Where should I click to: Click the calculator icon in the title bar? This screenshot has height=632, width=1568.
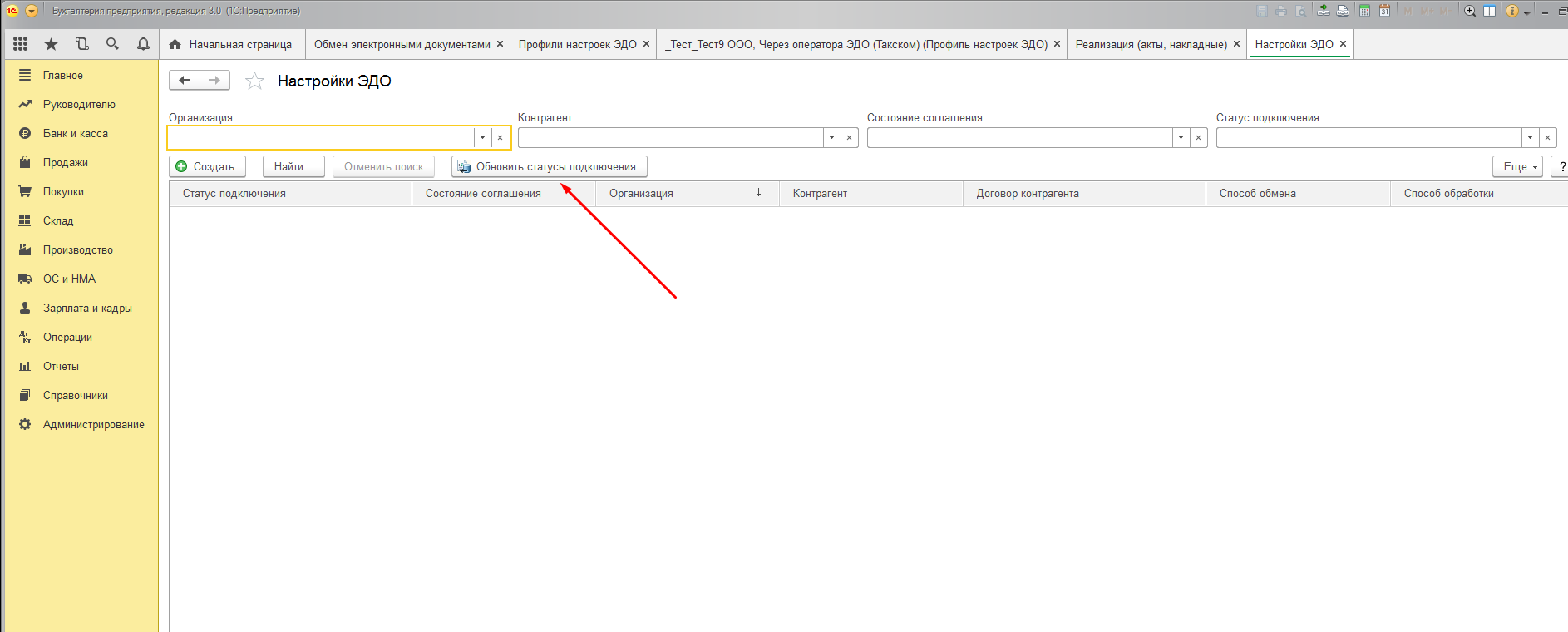click(x=1364, y=11)
